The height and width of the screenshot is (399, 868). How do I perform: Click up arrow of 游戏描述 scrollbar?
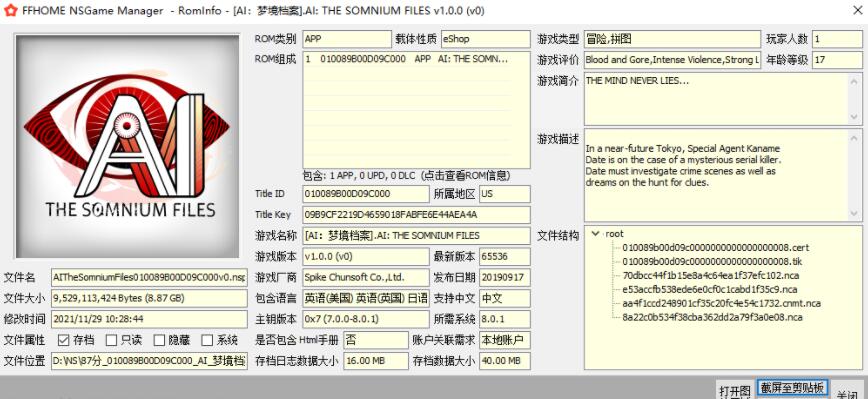point(855,137)
